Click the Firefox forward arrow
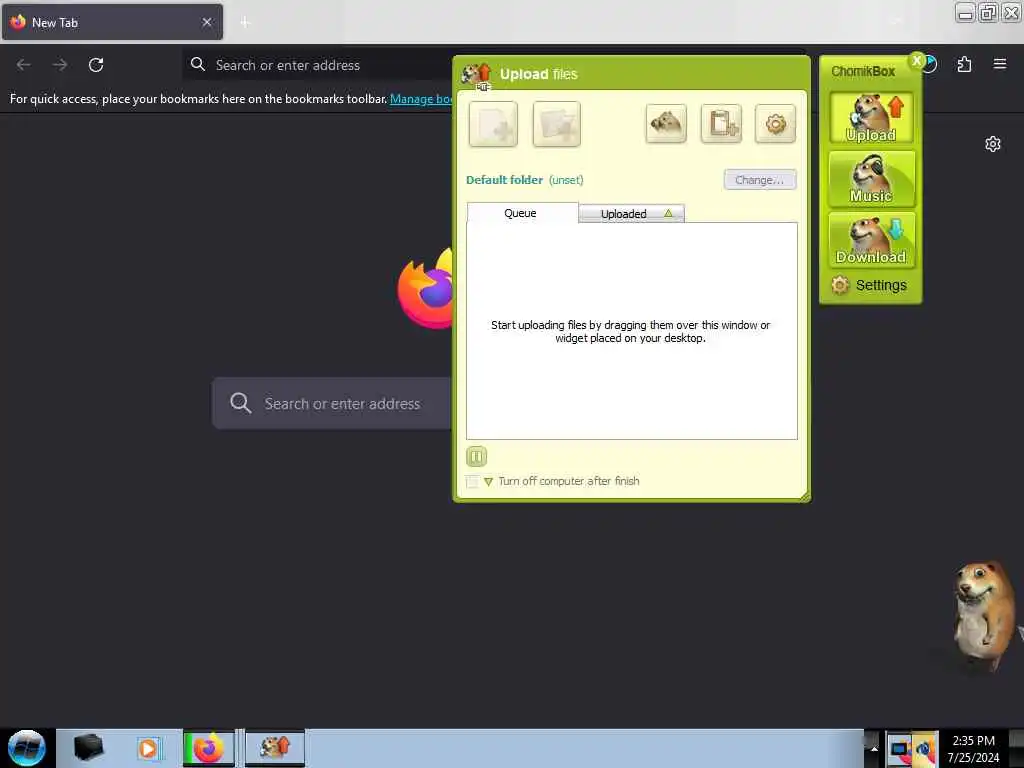Image resolution: width=1024 pixels, height=768 pixels. click(x=59, y=65)
